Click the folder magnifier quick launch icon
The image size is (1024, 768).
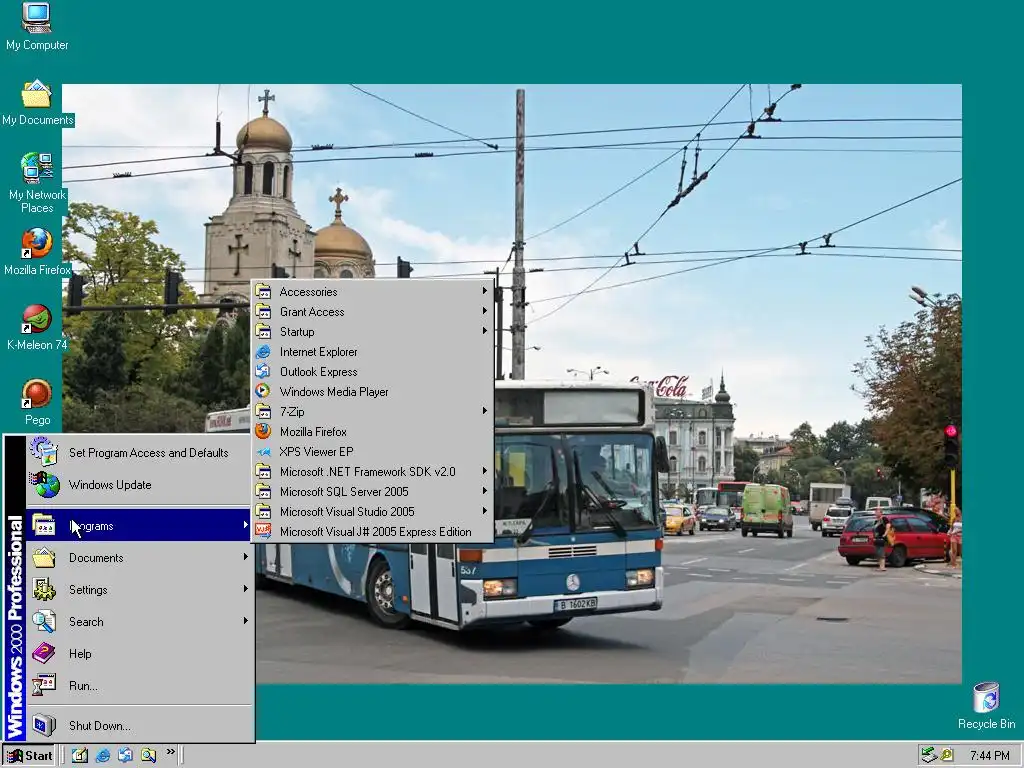tap(148, 755)
